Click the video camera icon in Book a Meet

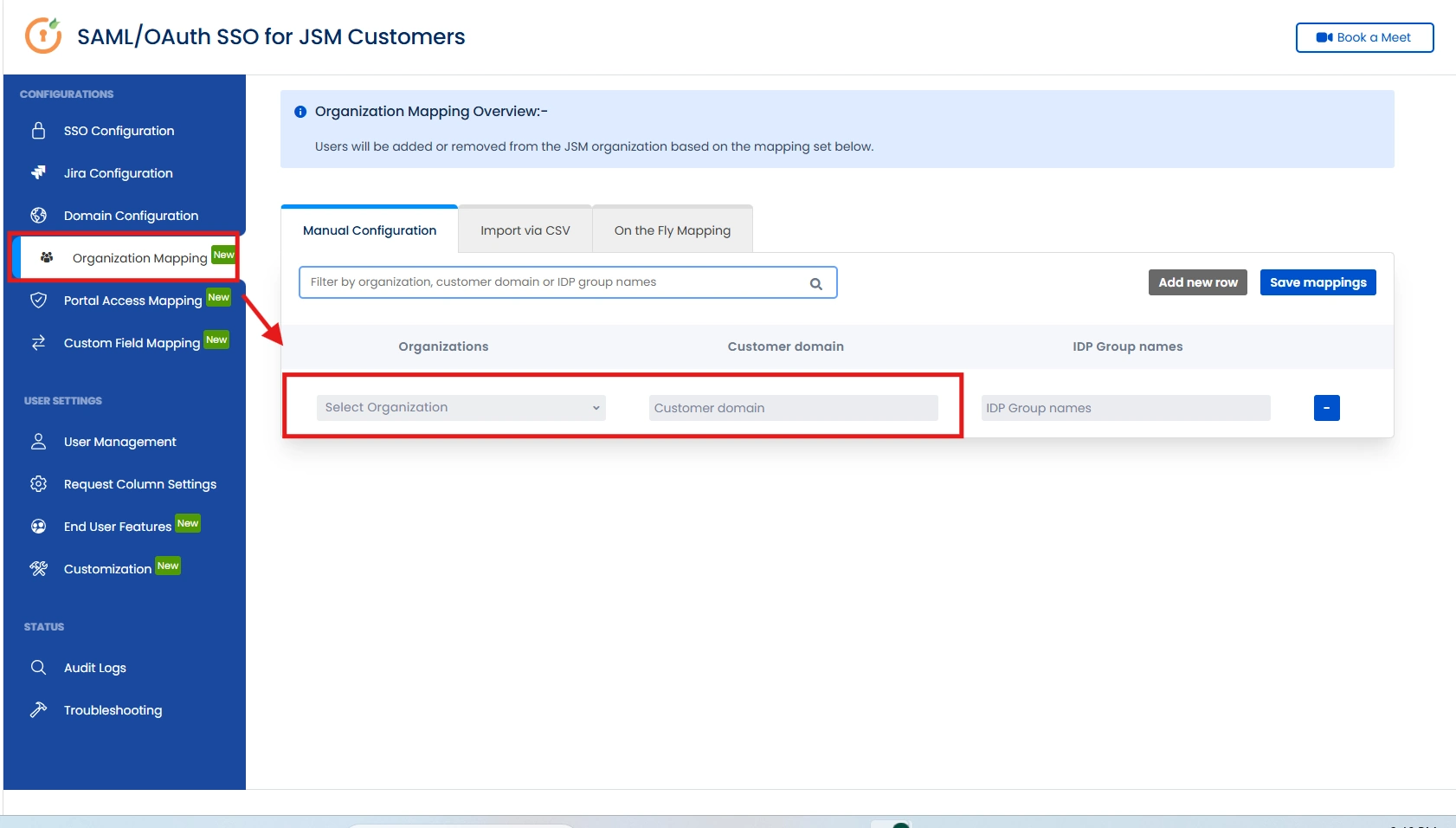coord(1324,37)
